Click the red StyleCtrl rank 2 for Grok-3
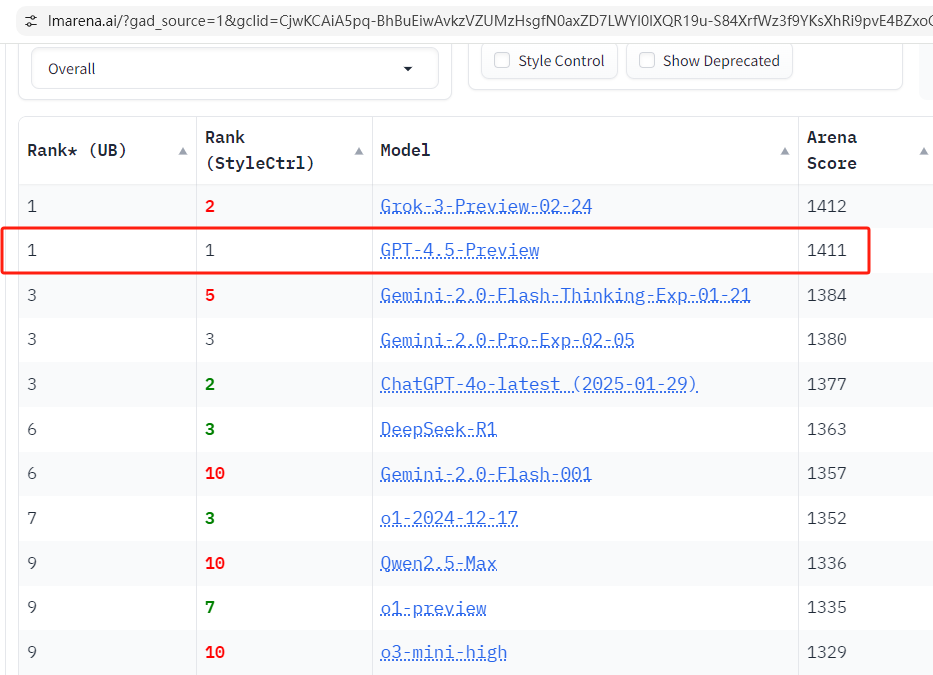Image resolution: width=933 pixels, height=675 pixels. (209, 206)
